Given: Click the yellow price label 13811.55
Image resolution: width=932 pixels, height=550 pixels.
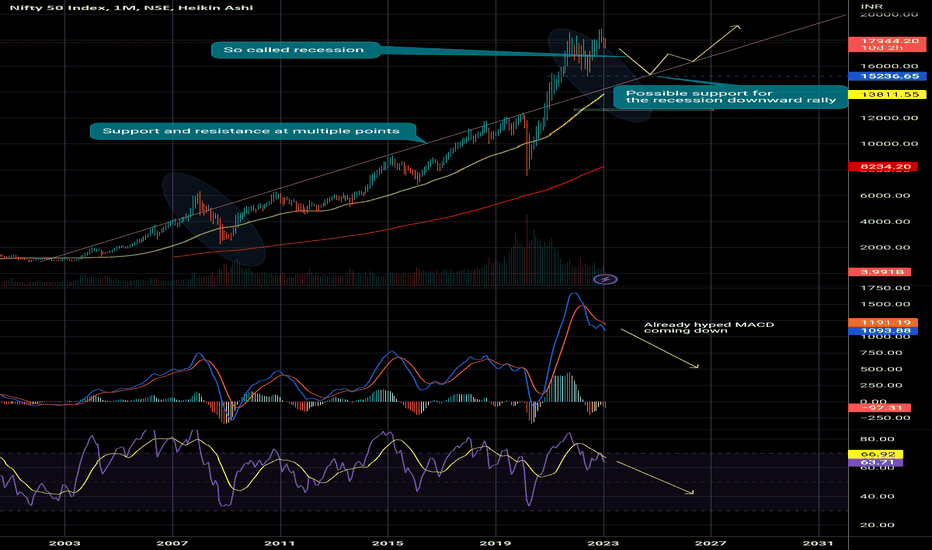Looking at the screenshot, I should click(x=886, y=95).
